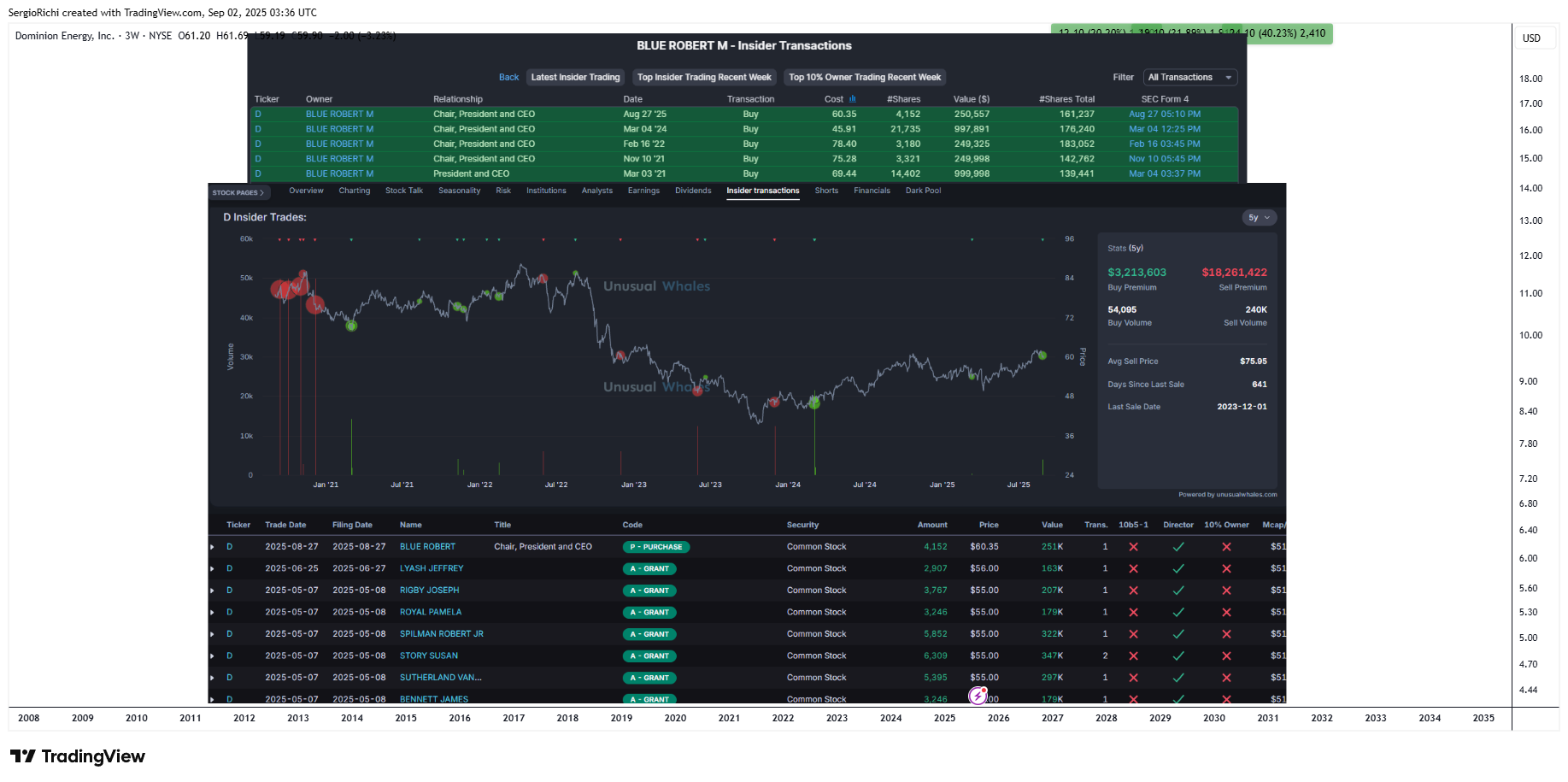Click the 10% Owner cross in the STORY SUSAN row
The width and height of the screenshot is (1568, 782).
pyautogui.click(x=1226, y=656)
